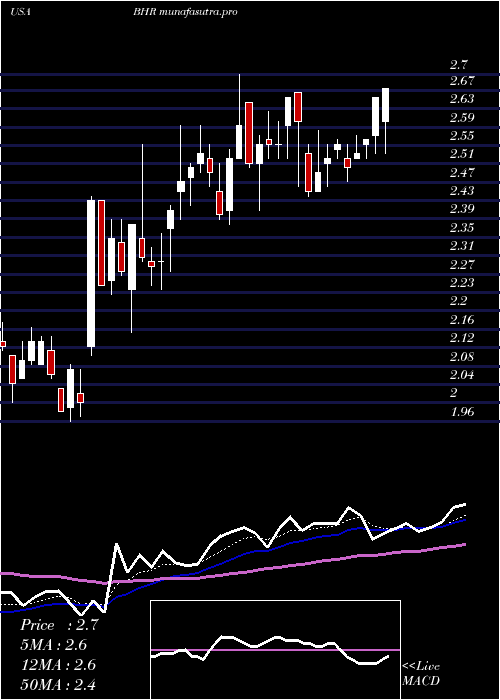This screenshot has width=500, height=700.
Task: Select the 2.39 price axis label
Action: click(462, 209)
